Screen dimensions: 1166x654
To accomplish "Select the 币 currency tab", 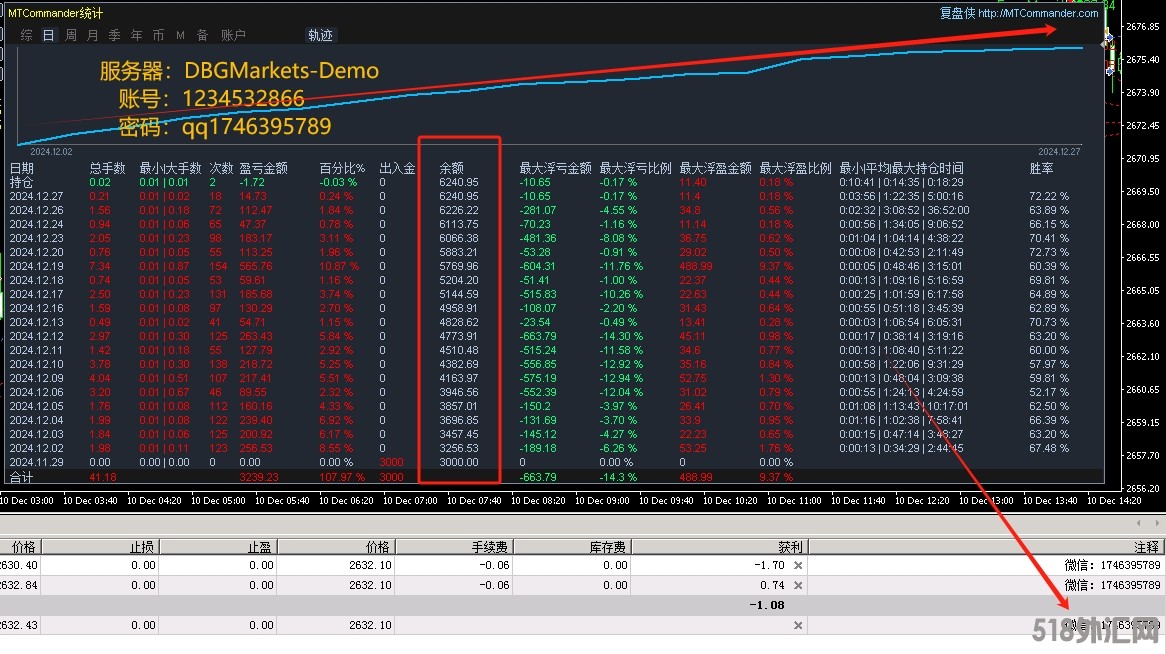I will click(158, 35).
